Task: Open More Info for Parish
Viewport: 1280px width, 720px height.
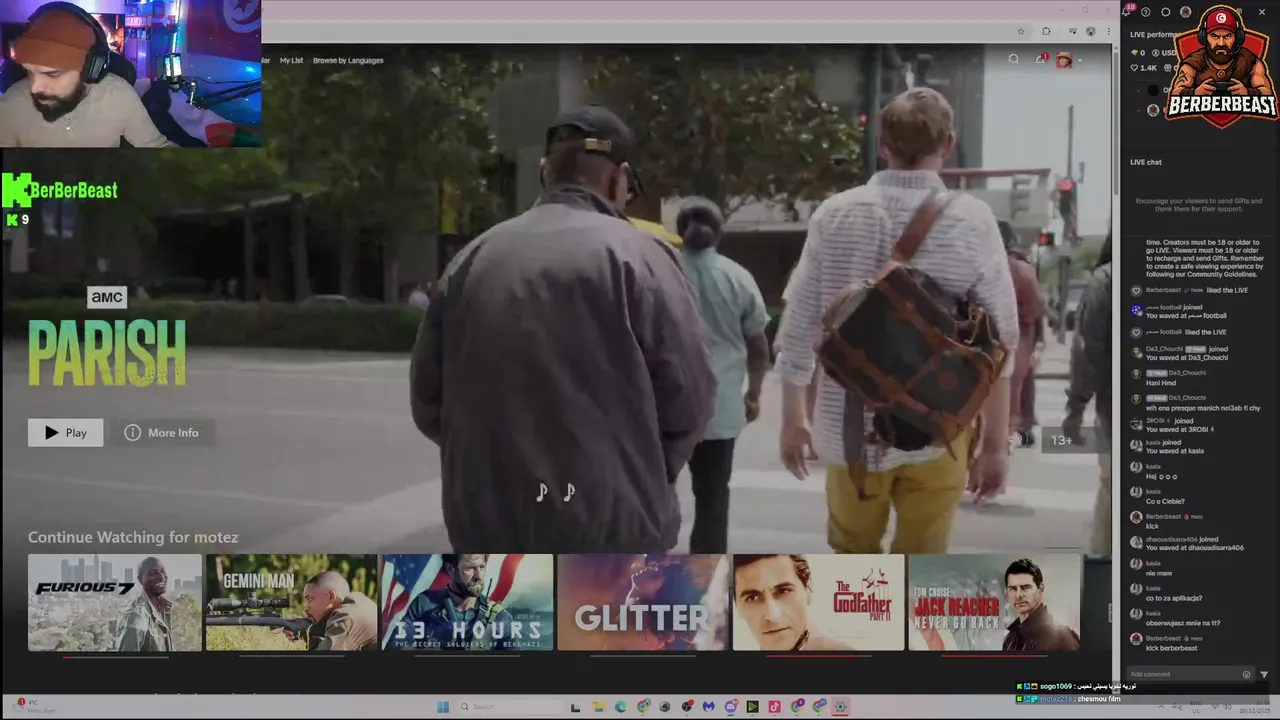Action: coord(161,433)
